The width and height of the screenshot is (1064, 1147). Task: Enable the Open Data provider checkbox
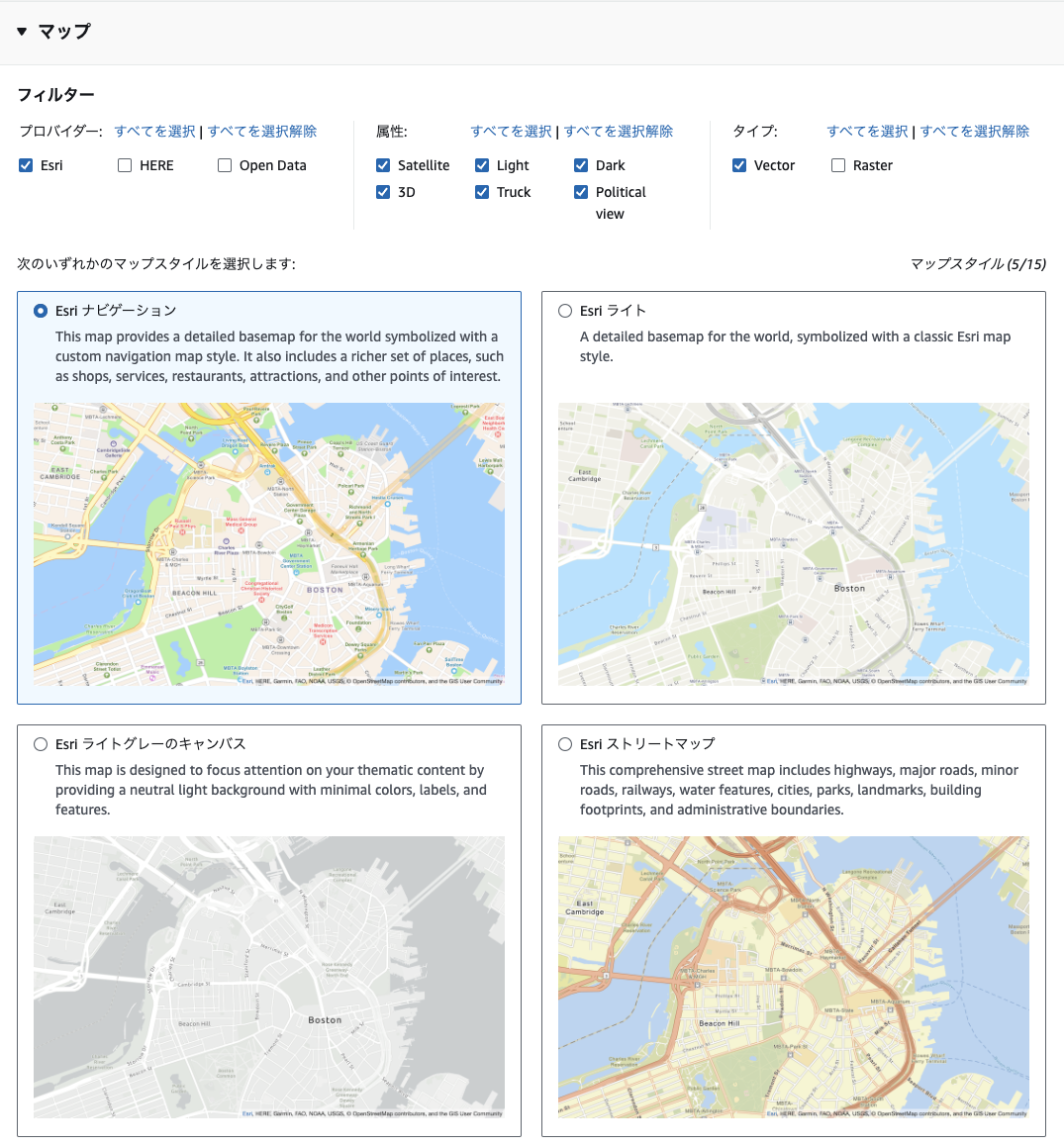point(225,165)
